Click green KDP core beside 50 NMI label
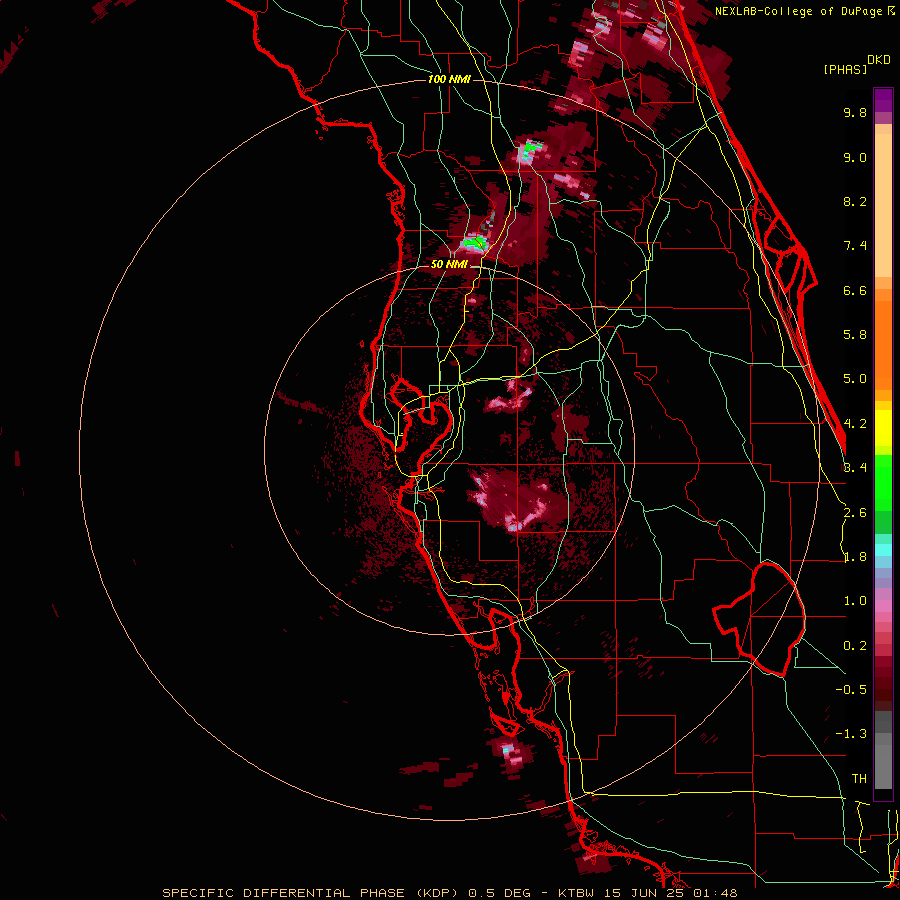The image size is (900, 900). tap(475, 243)
